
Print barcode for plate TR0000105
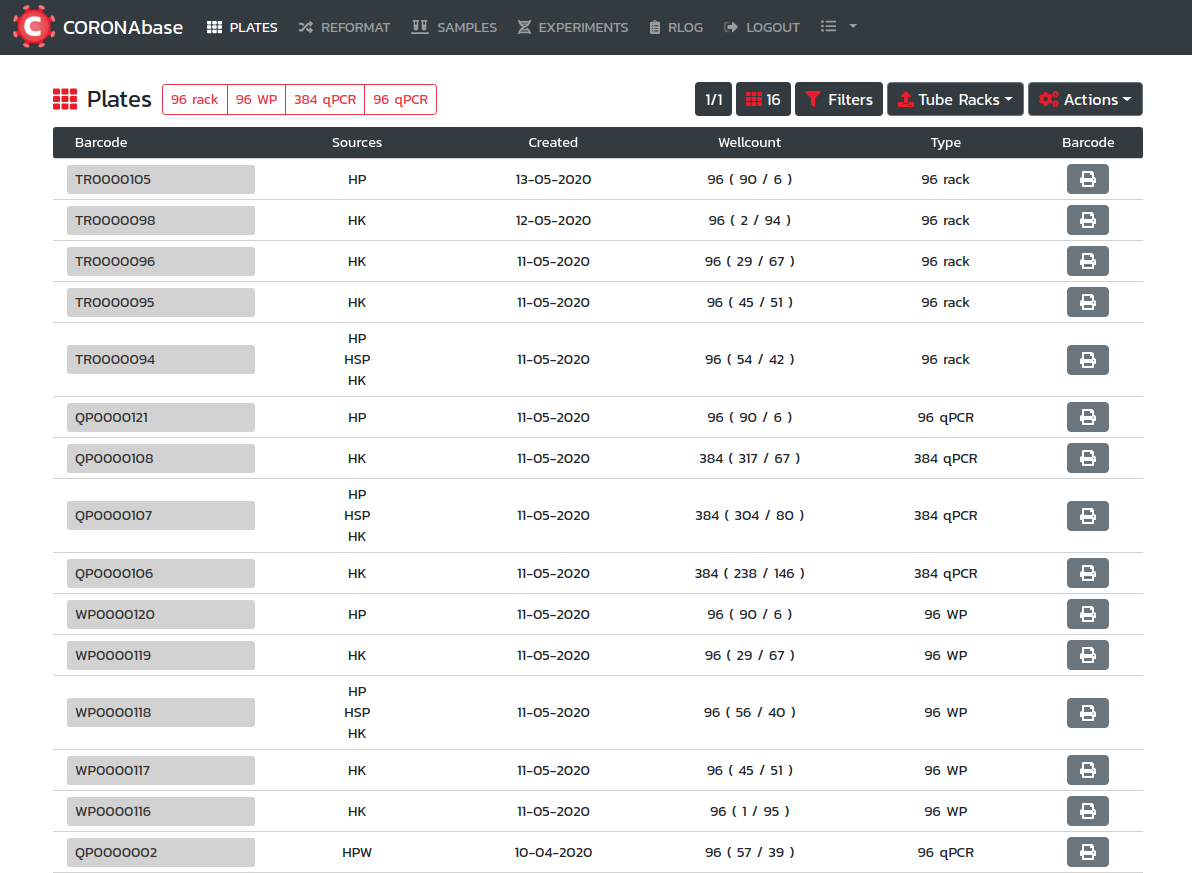point(1087,180)
